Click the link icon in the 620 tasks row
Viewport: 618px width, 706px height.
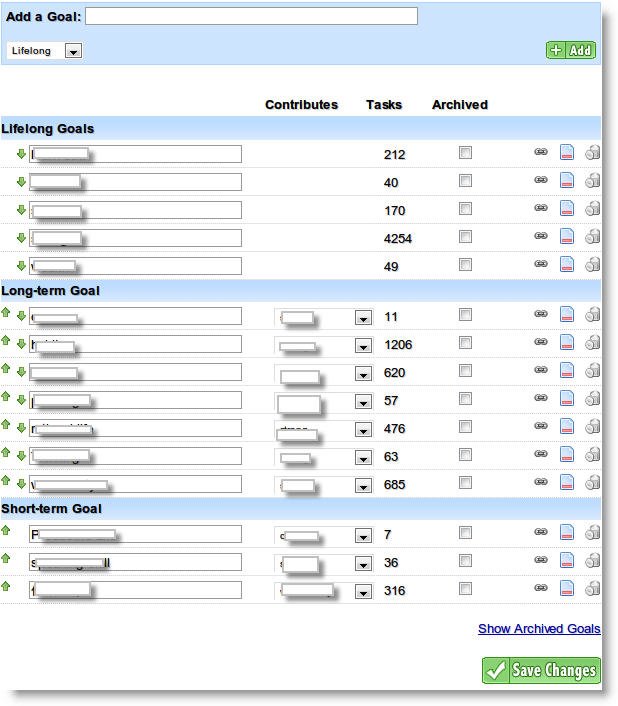point(541,370)
